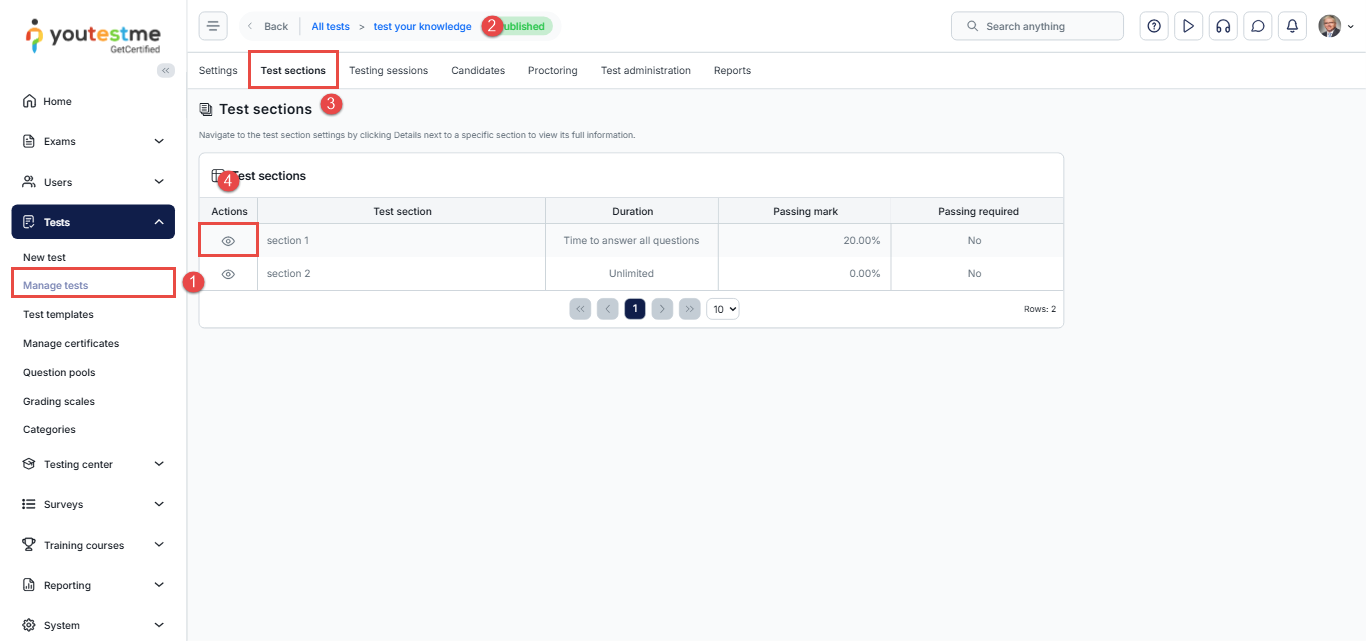Open the notifications bell icon

click(1292, 26)
